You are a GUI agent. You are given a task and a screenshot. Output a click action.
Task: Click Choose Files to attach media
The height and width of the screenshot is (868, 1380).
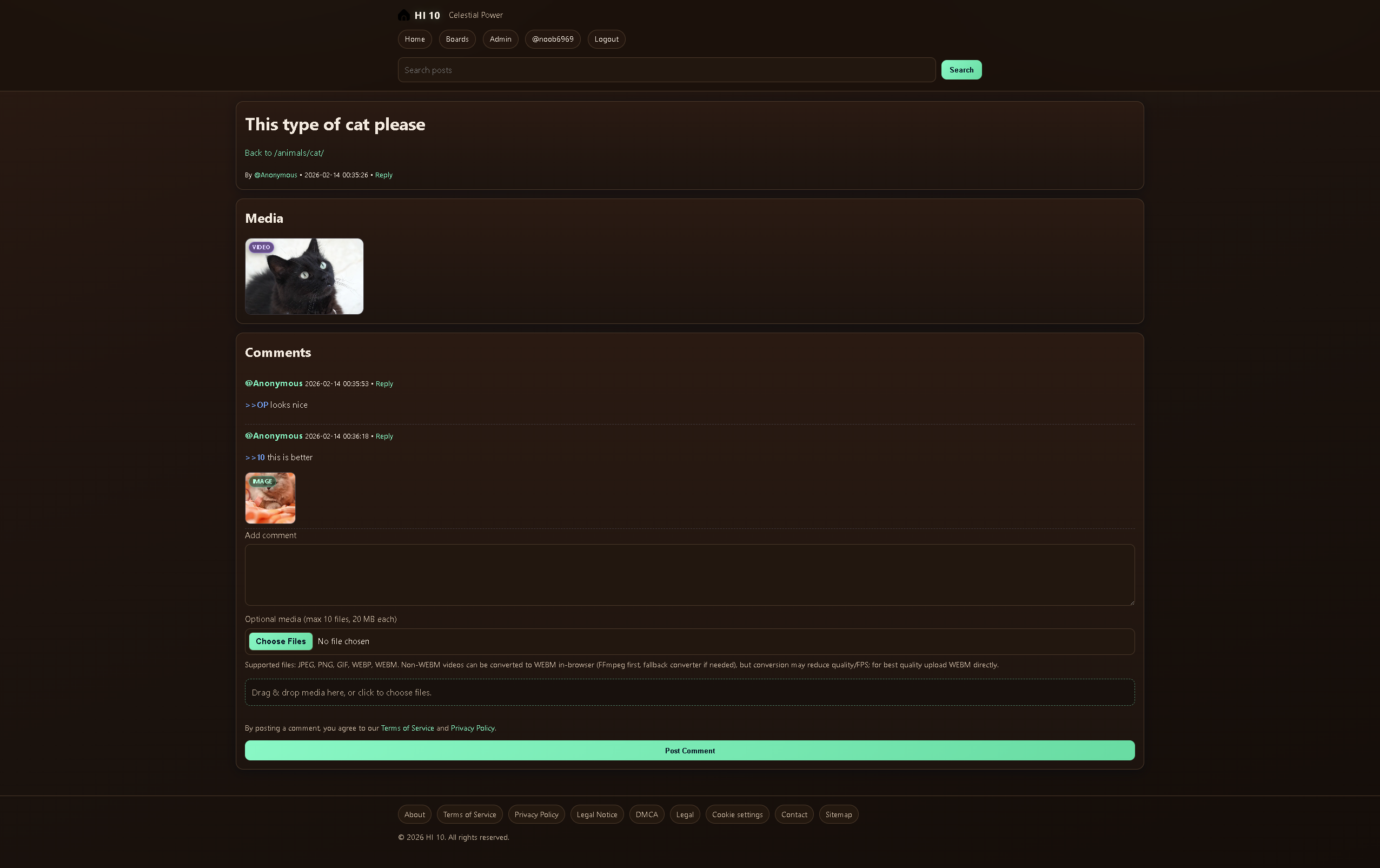click(x=280, y=641)
